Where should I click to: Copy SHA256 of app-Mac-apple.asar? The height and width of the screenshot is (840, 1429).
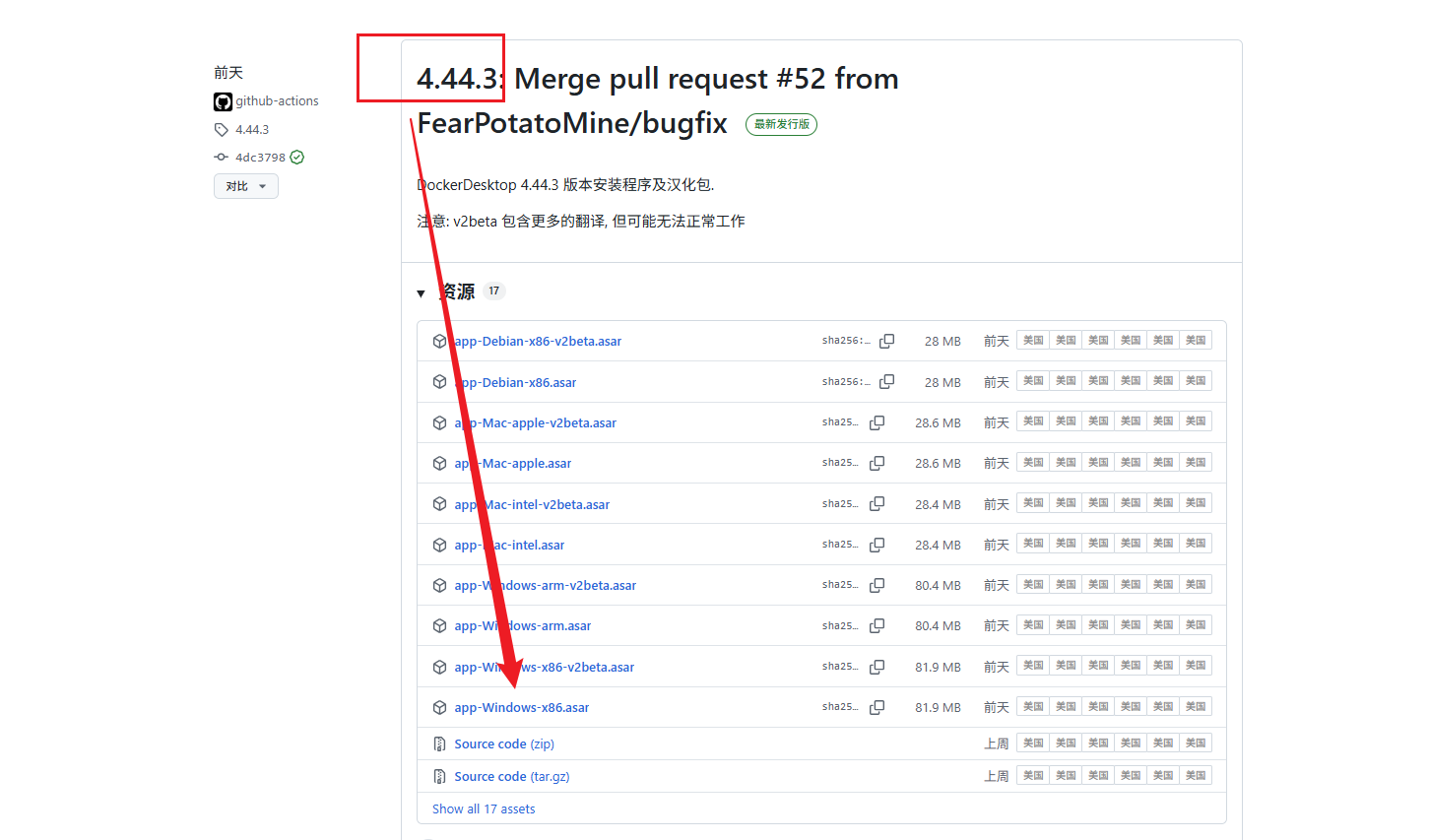(877, 463)
